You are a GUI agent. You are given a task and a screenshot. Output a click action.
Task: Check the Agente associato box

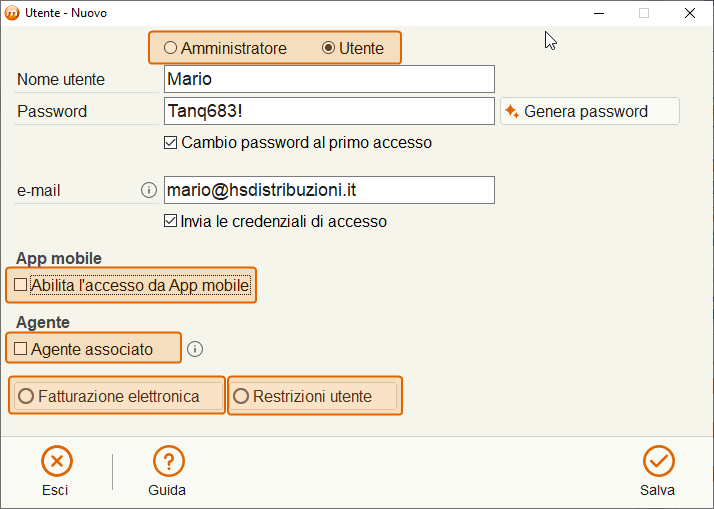pyautogui.click(x=20, y=349)
